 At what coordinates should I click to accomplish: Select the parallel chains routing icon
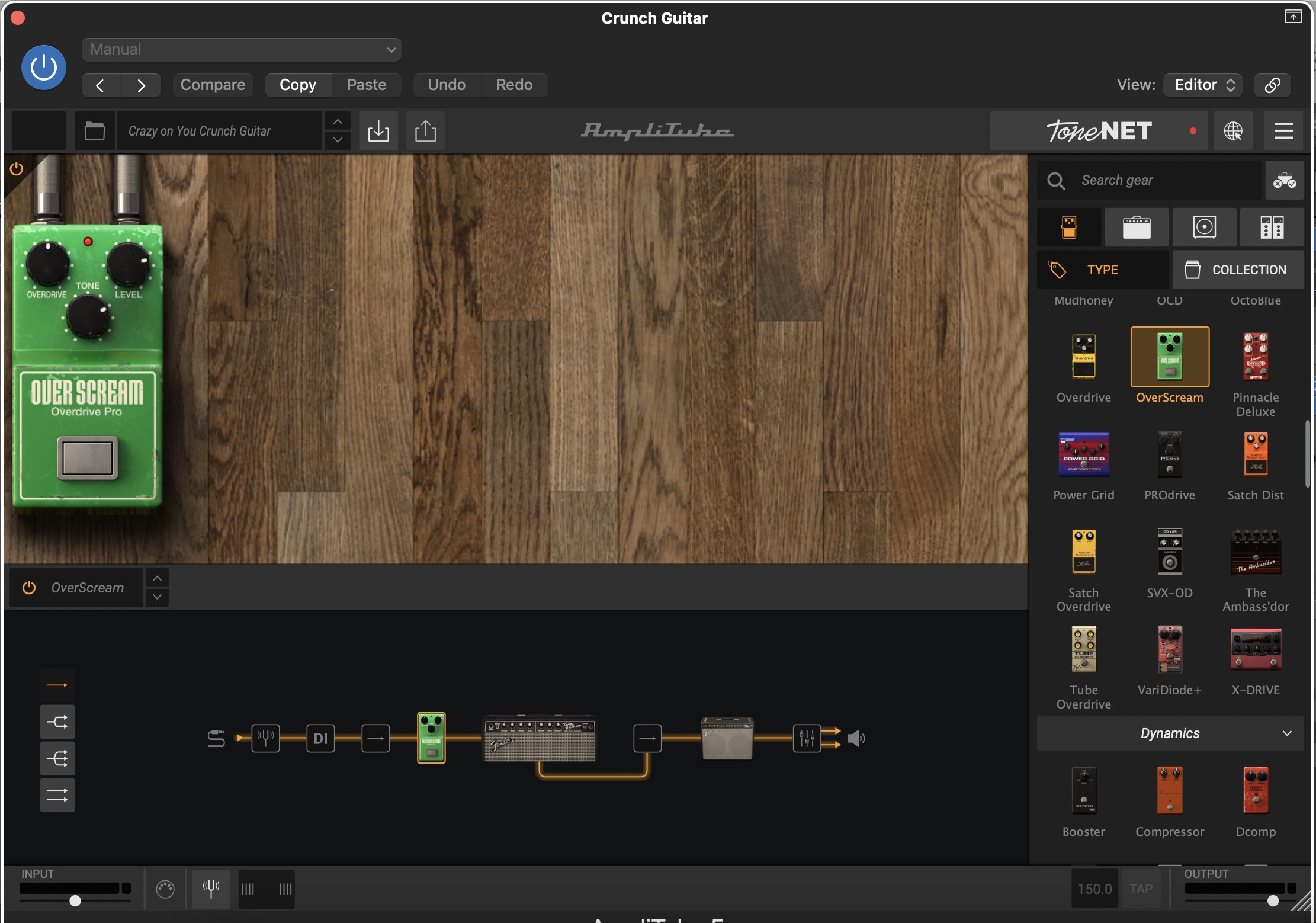click(x=57, y=795)
